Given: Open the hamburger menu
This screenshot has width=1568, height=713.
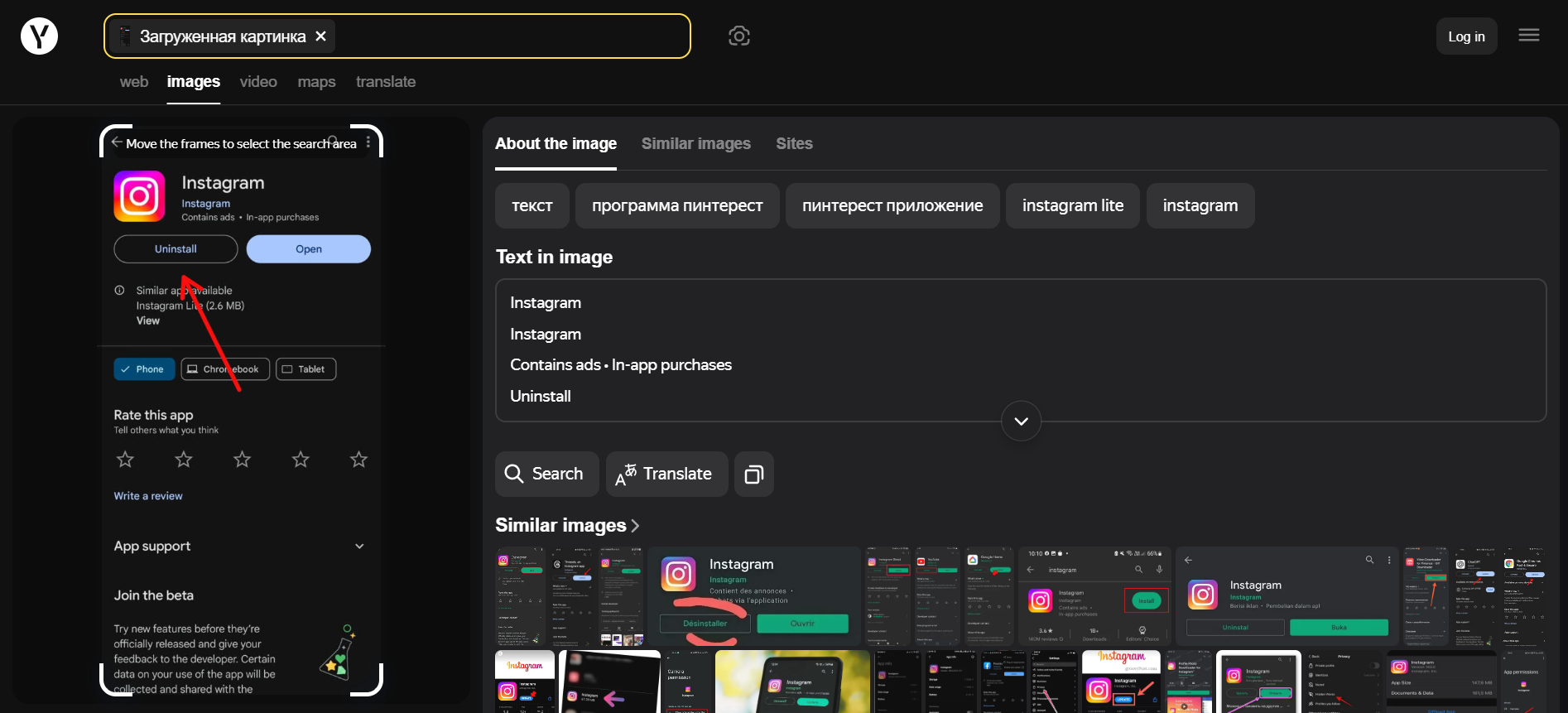Looking at the screenshot, I should click(1528, 36).
